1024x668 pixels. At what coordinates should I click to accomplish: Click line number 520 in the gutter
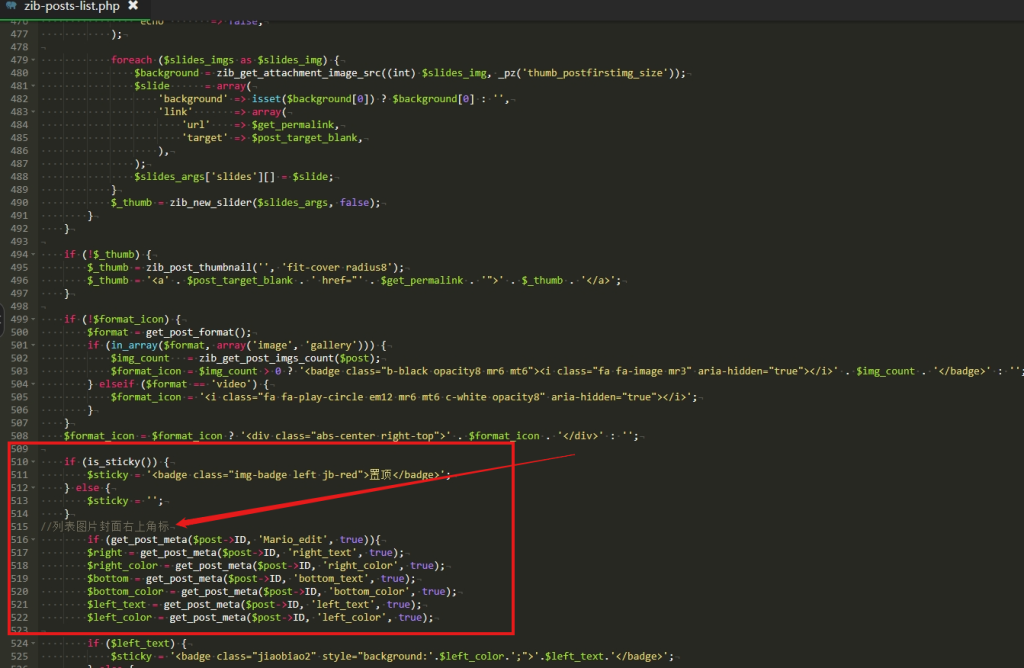tap(19, 592)
